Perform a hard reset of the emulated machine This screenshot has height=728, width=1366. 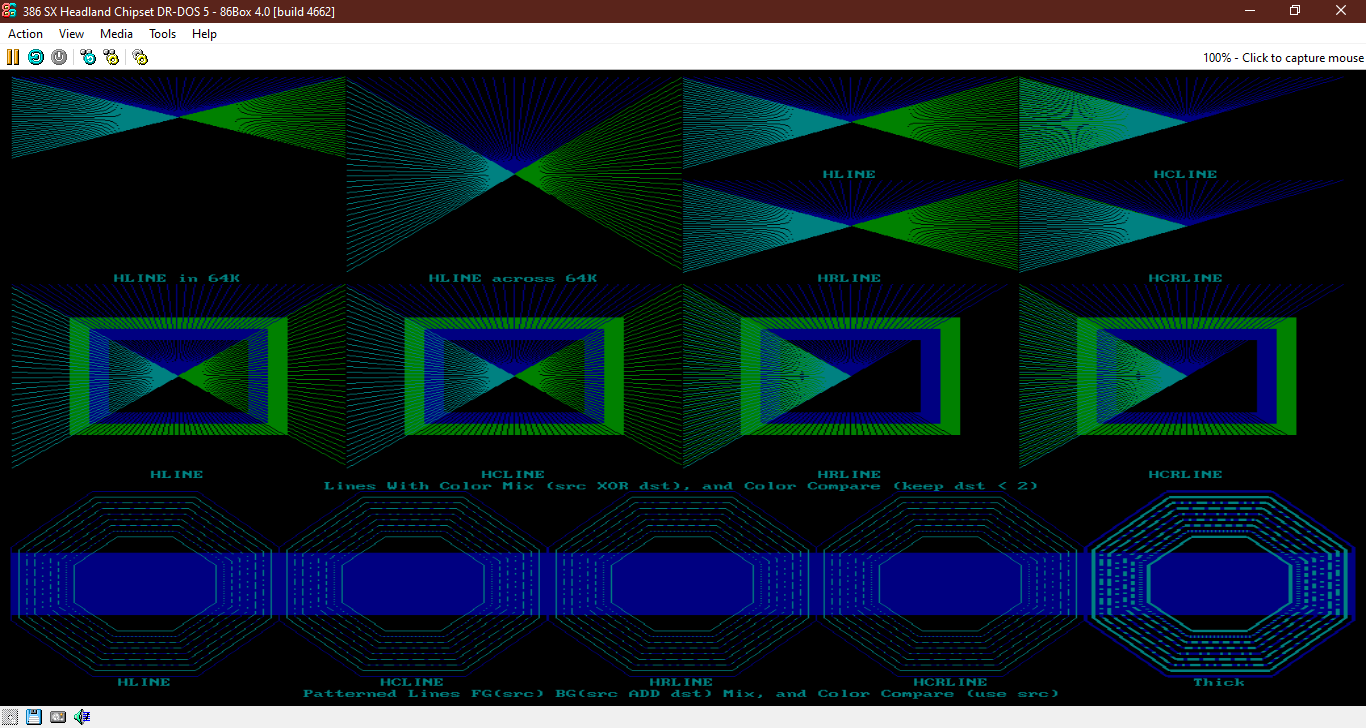pos(36,57)
